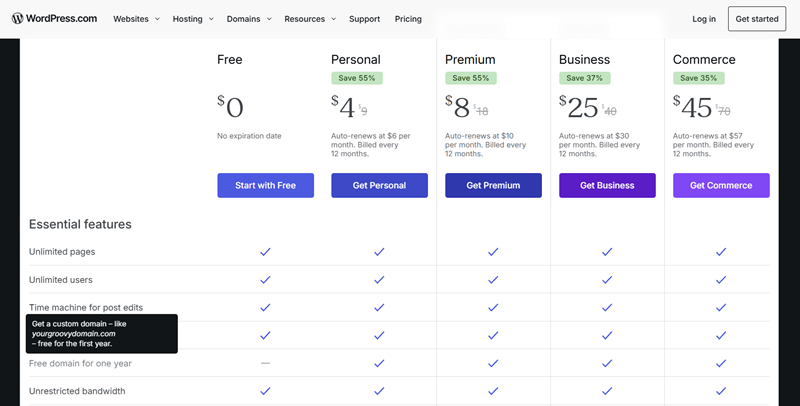Click the Premium Save 55% badge
The image size is (800, 406).
470,78
